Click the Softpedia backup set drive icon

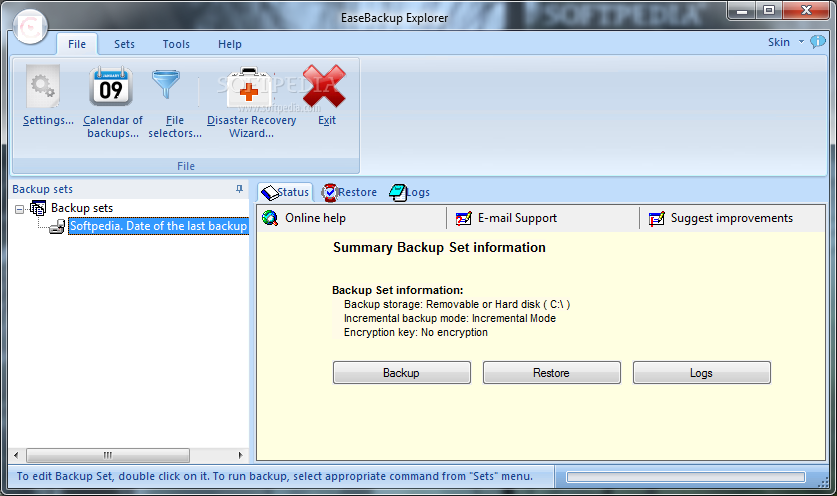[x=57, y=227]
